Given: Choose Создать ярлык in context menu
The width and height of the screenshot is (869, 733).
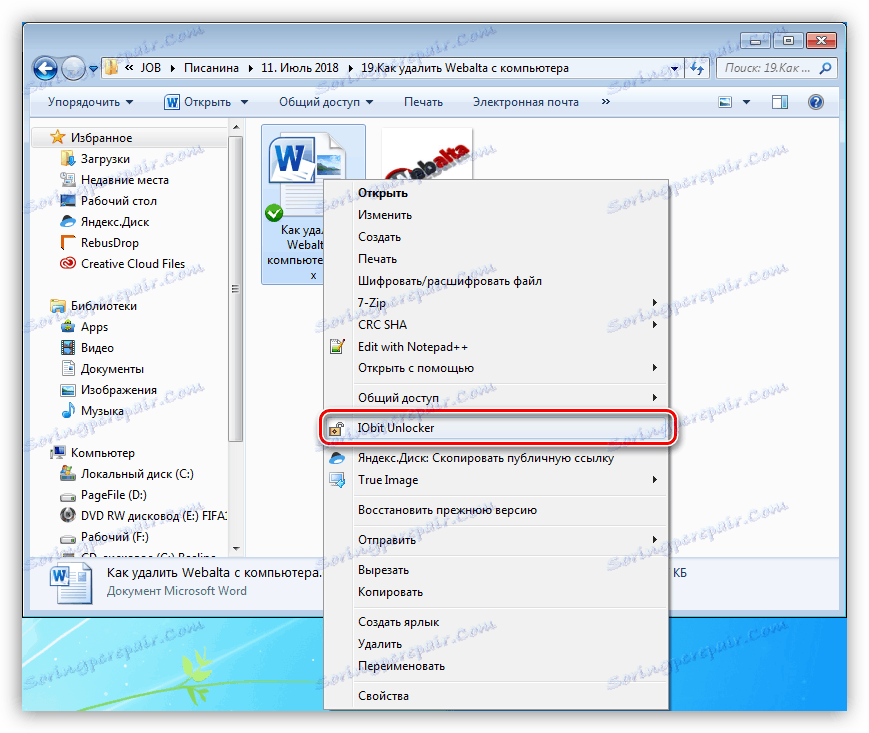Looking at the screenshot, I should (x=497, y=622).
